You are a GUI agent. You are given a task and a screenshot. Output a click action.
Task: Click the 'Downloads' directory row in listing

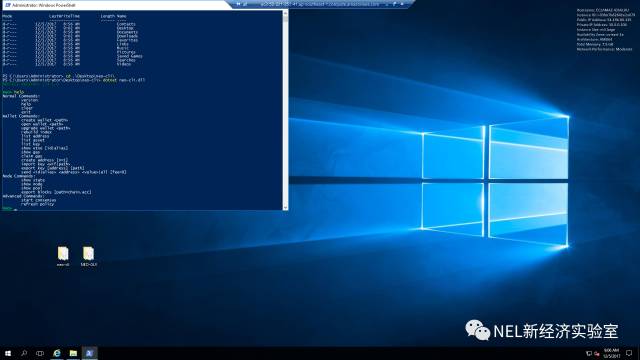pyautogui.click(x=70, y=36)
